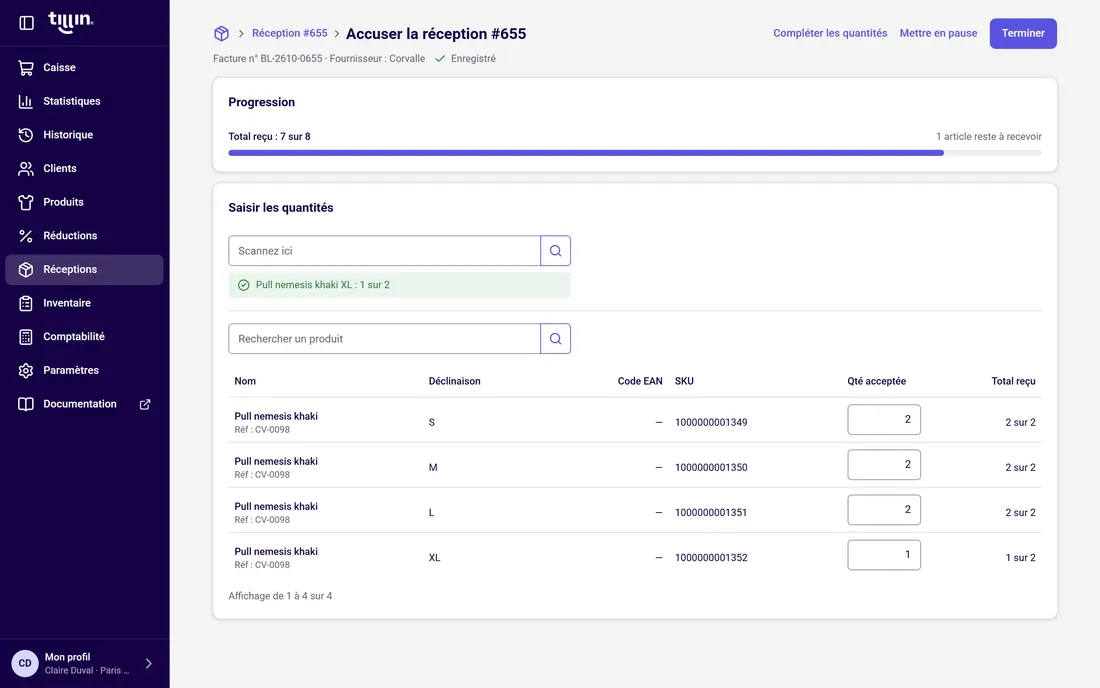Screen dimensions: 1100x688
Task: Open Produits via the t-shirt icon
Action: pos(26,202)
